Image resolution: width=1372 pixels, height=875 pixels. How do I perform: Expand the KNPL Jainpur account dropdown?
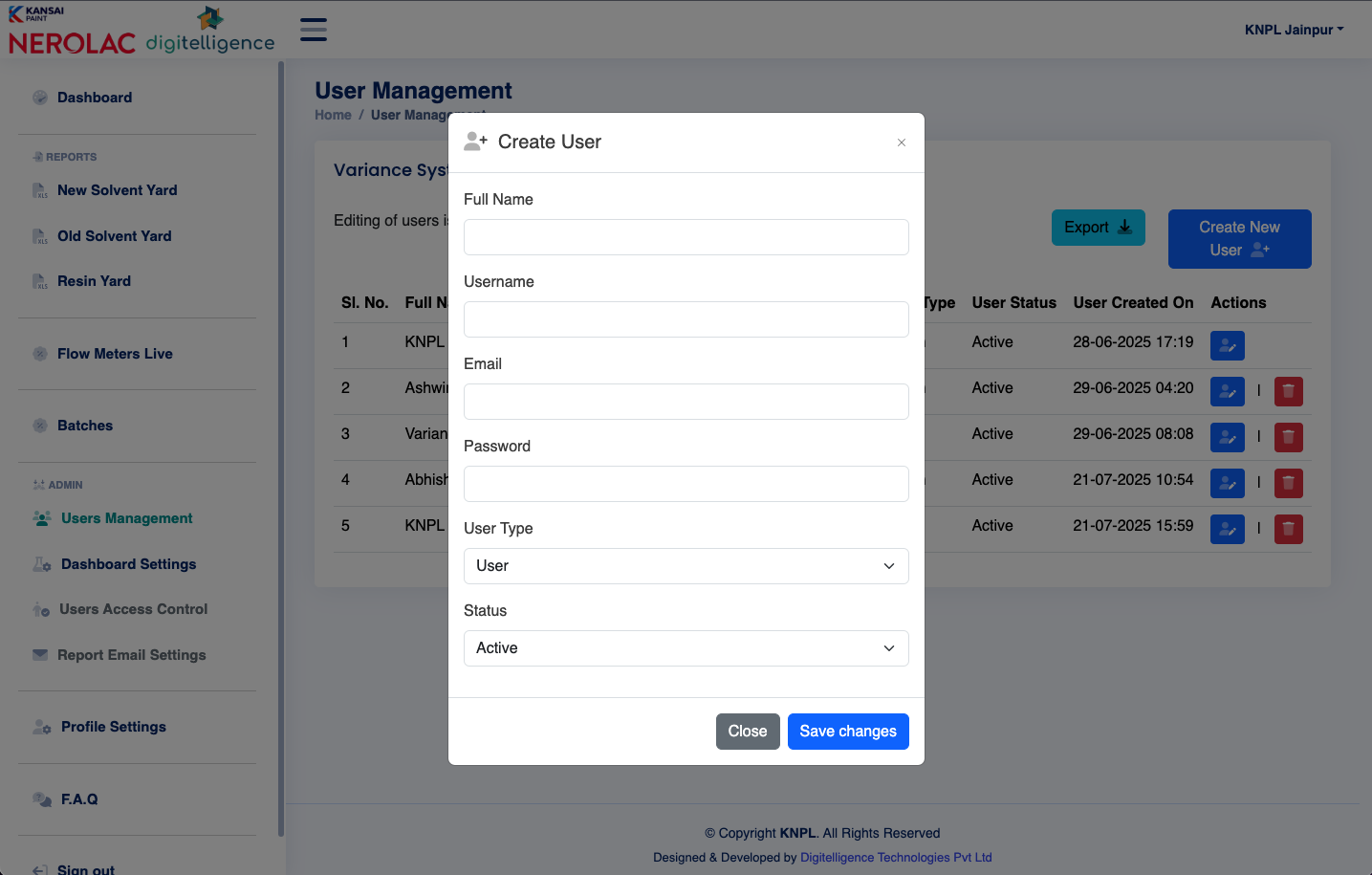point(1294,29)
